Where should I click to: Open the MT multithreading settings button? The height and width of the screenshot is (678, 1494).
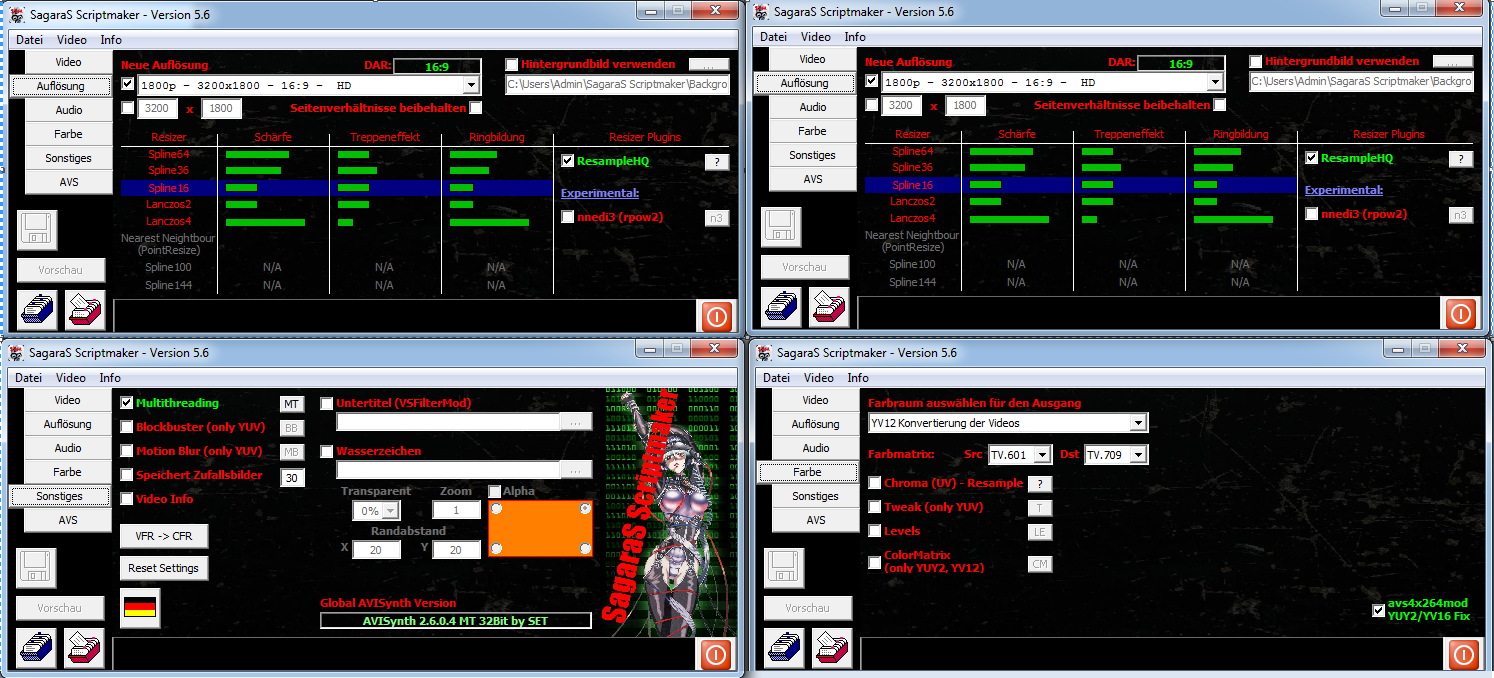click(291, 404)
